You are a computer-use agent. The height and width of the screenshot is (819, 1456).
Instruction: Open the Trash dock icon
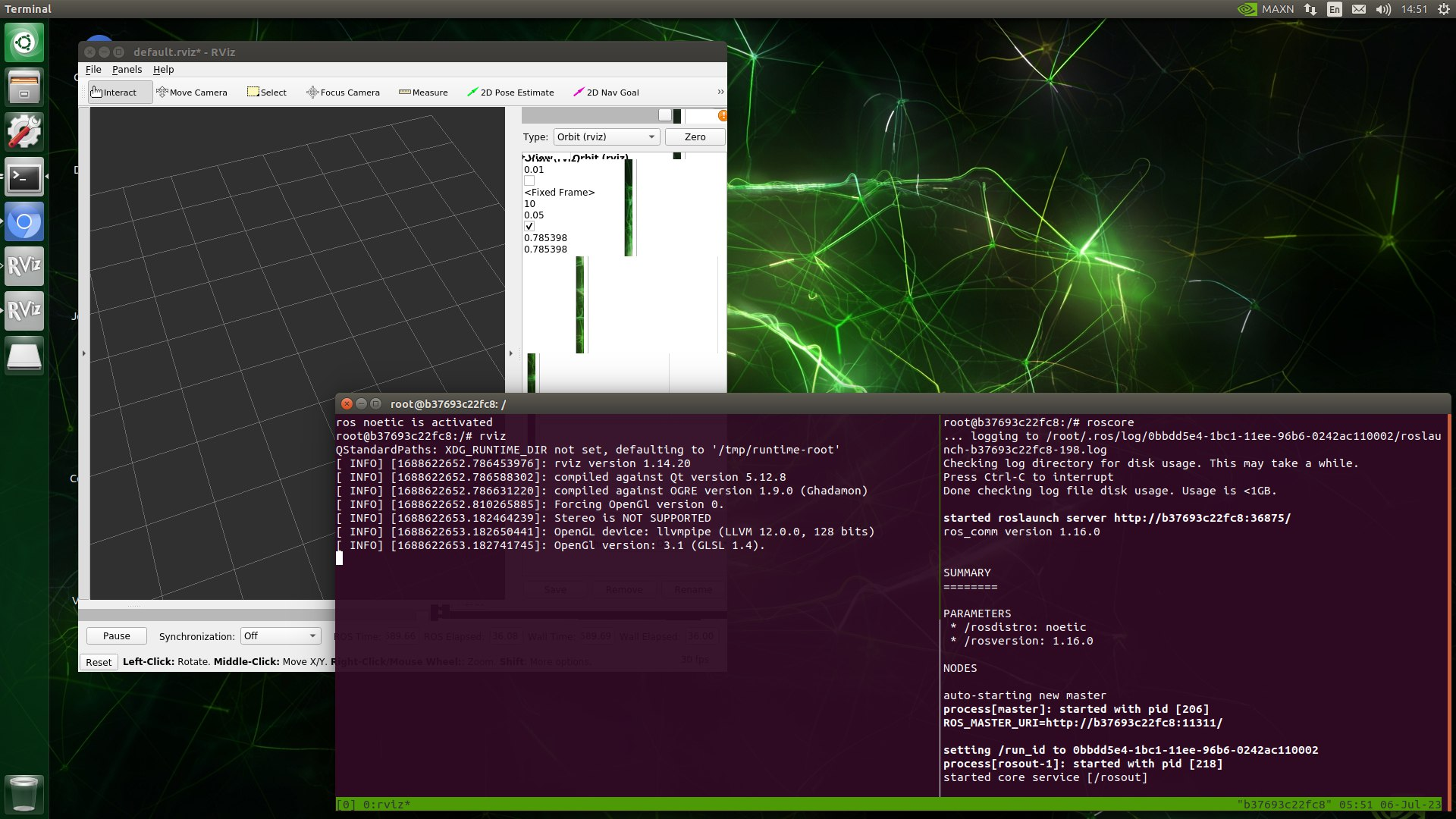[24, 794]
